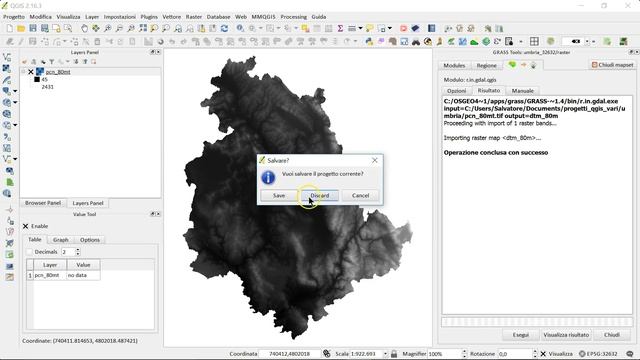Toggle the Enable checkbox in Value Tool
Viewport: 640px width, 360px height.
pyautogui.click(x=25, y=226)
